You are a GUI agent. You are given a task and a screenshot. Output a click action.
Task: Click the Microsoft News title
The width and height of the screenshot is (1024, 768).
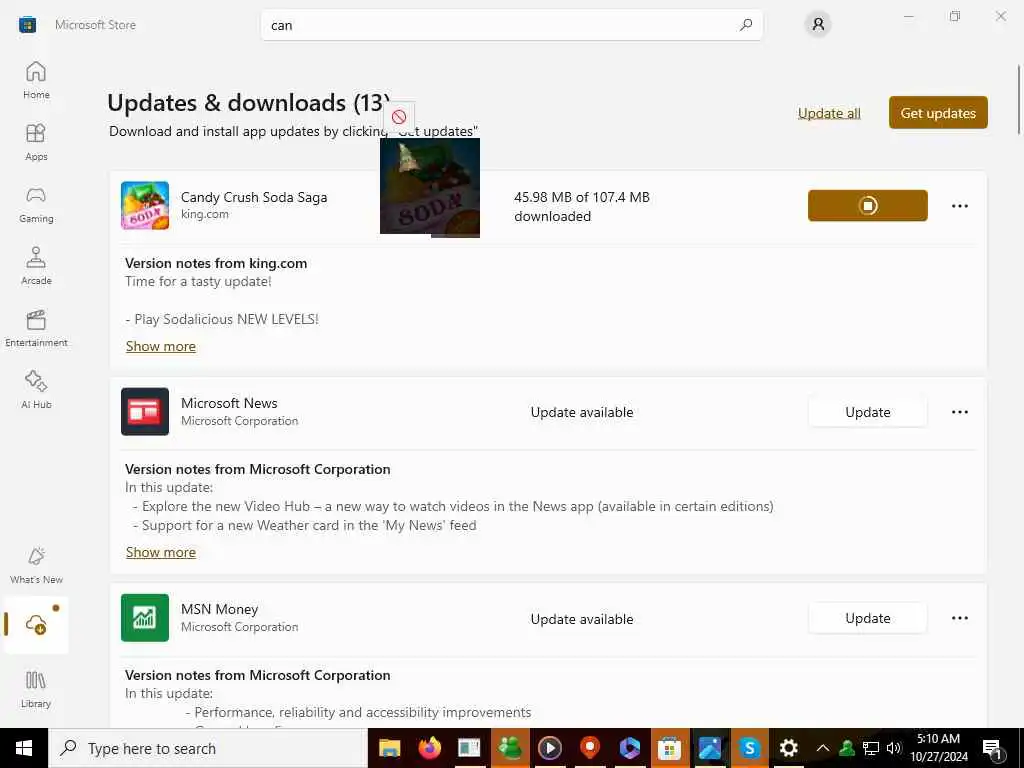point(229,403)
